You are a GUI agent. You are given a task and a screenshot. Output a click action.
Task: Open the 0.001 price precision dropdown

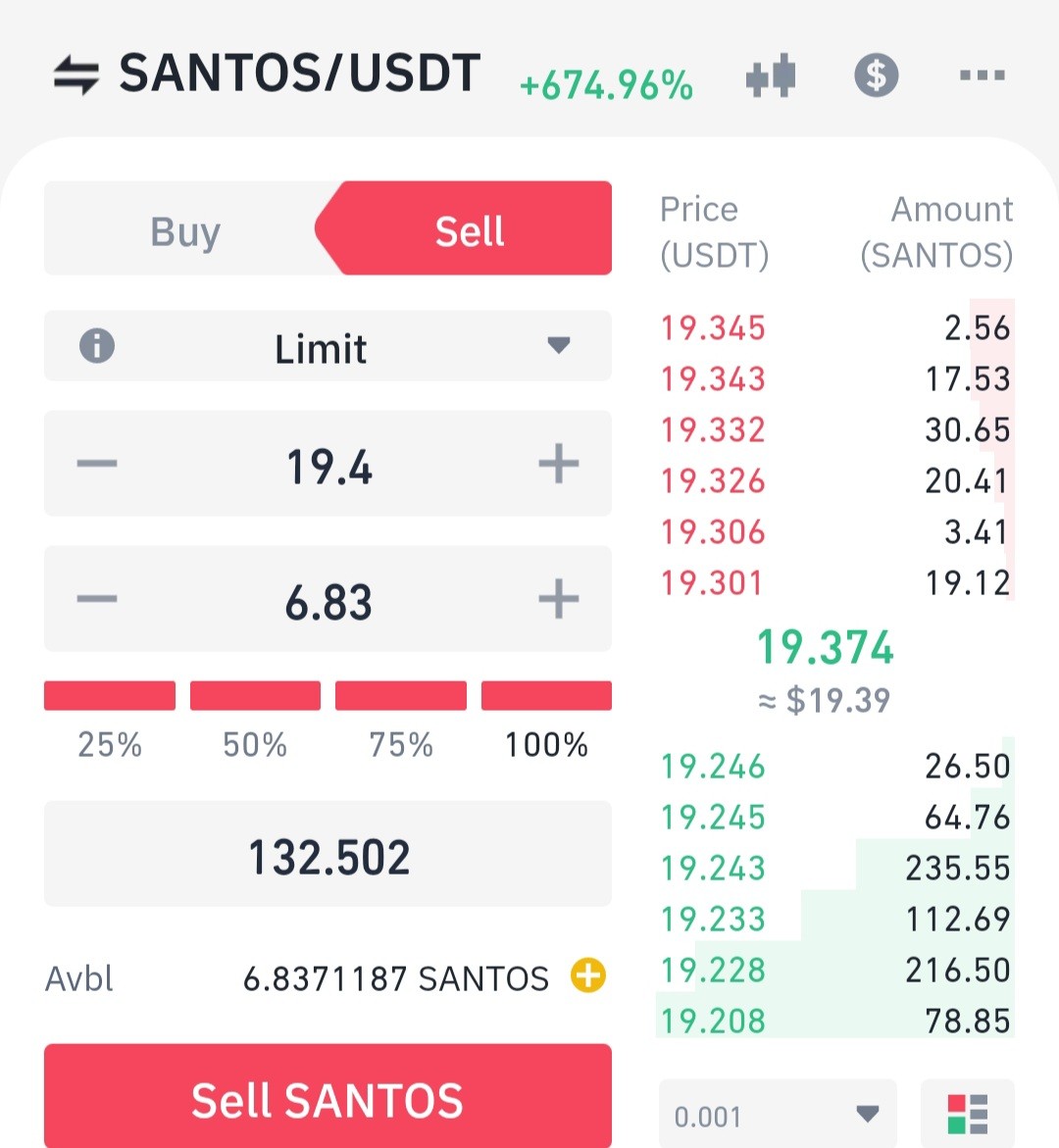tap(778, 1115)
